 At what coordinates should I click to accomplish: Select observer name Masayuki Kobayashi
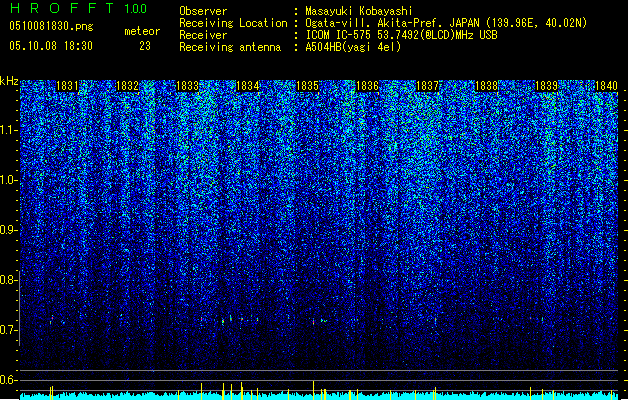[x=359, y=11]
